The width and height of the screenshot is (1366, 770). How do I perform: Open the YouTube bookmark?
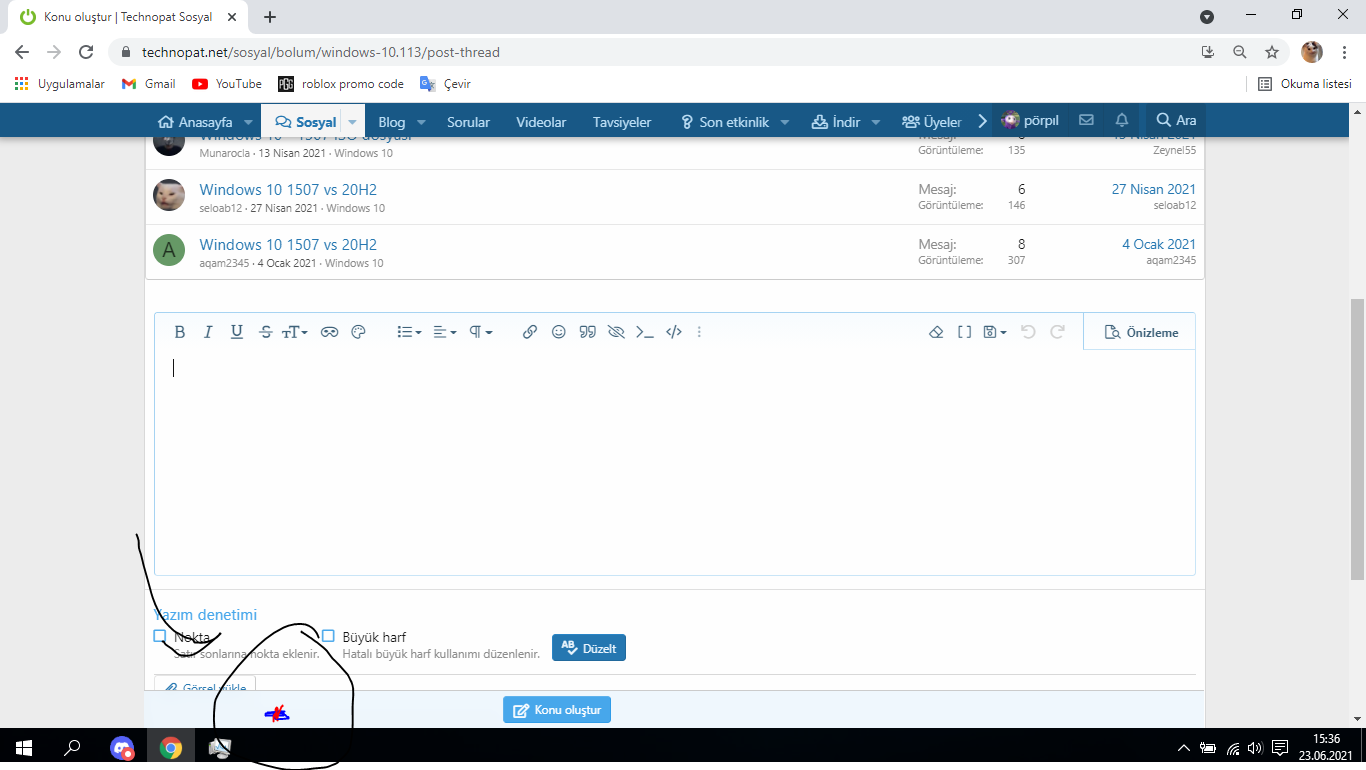pyautogui.click(x=227, y=84)
